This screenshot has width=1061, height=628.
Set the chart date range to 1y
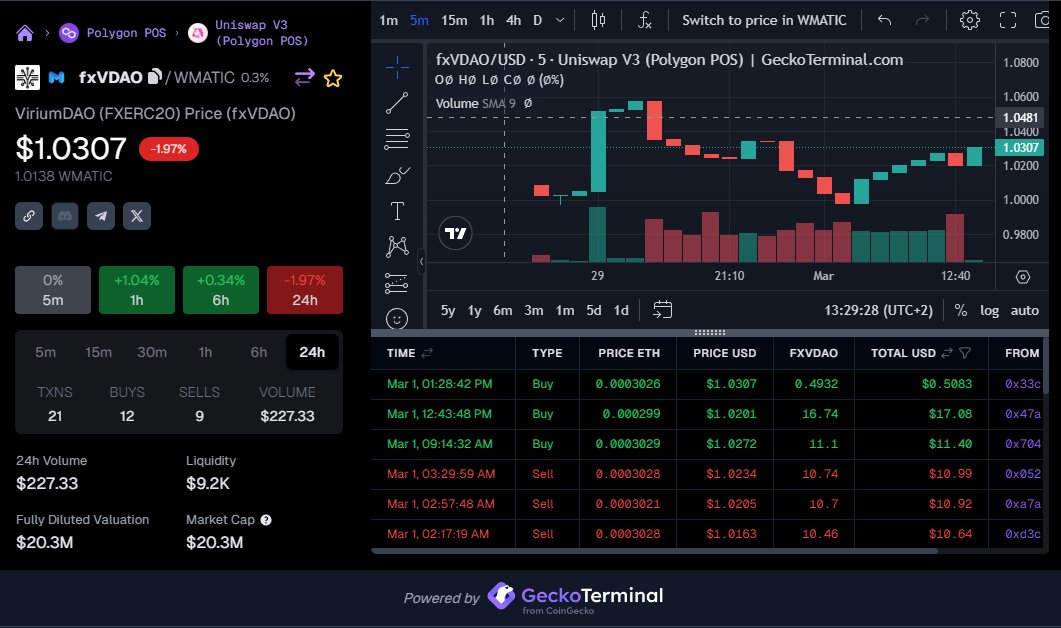coord(474,311)
